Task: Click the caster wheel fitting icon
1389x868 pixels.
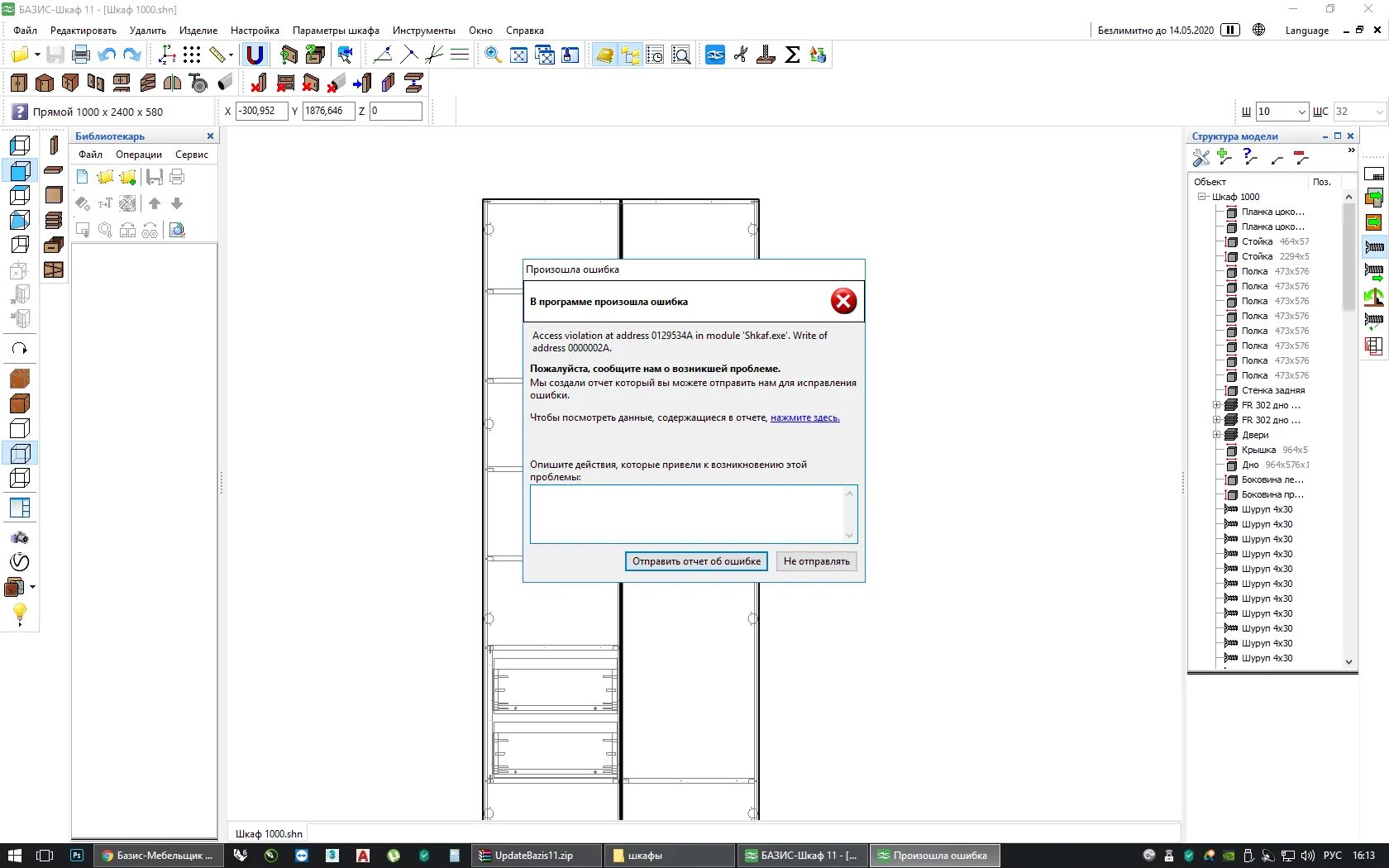Action: [x=198, y=83]
